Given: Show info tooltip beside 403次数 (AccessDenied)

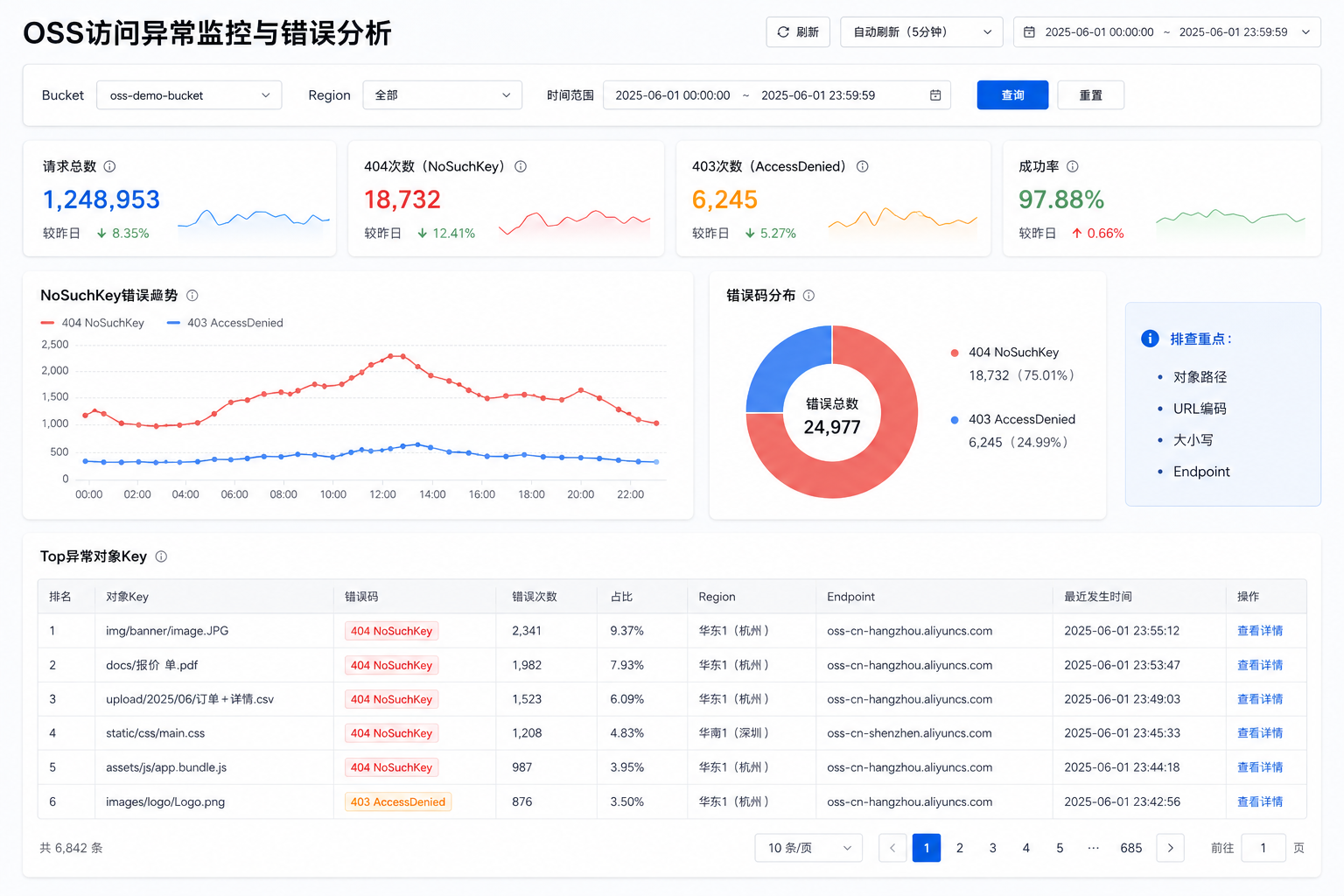Looking at the screenshot, I should tap(862, 166).
